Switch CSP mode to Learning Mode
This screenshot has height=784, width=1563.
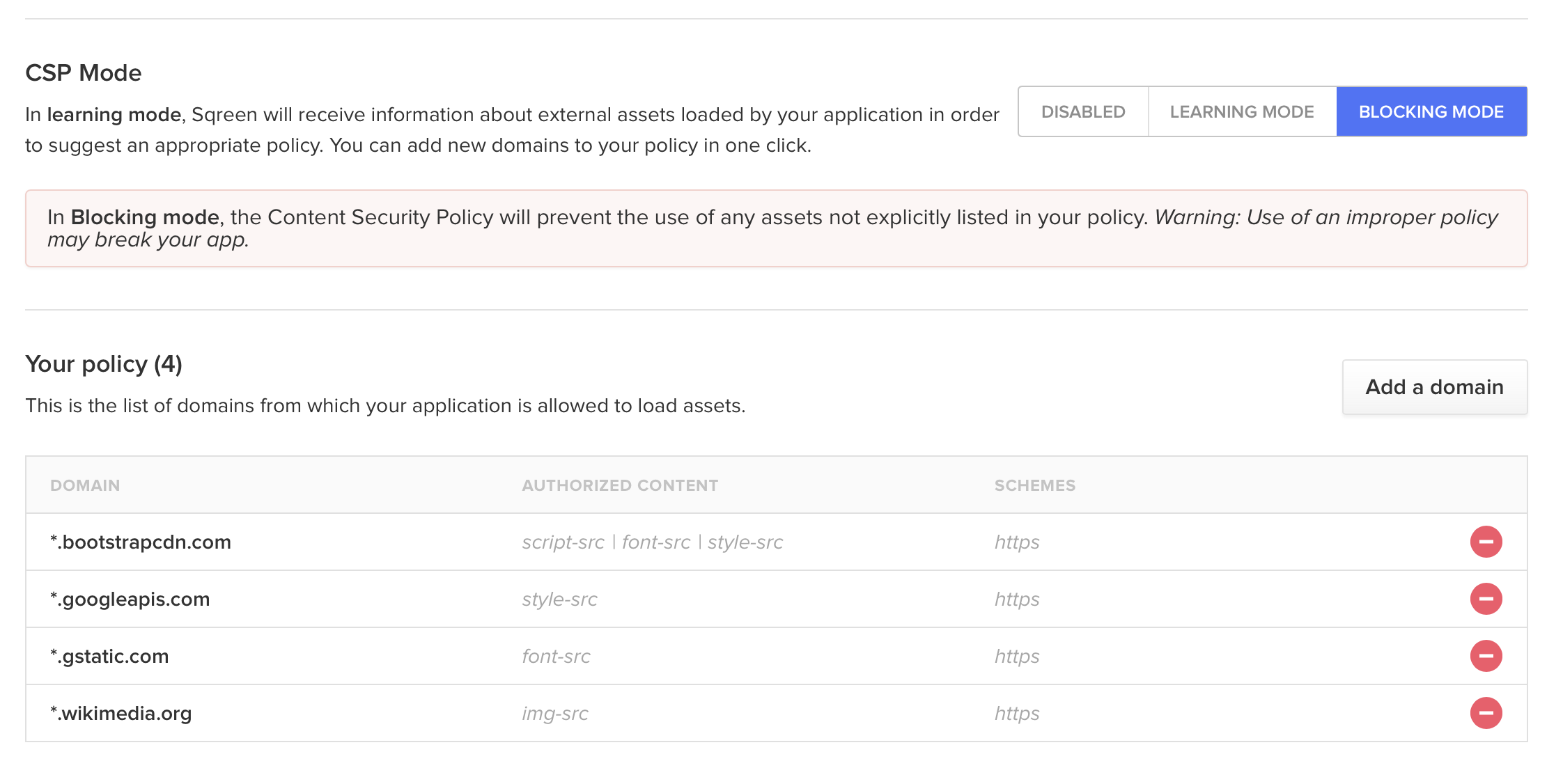1242,111
